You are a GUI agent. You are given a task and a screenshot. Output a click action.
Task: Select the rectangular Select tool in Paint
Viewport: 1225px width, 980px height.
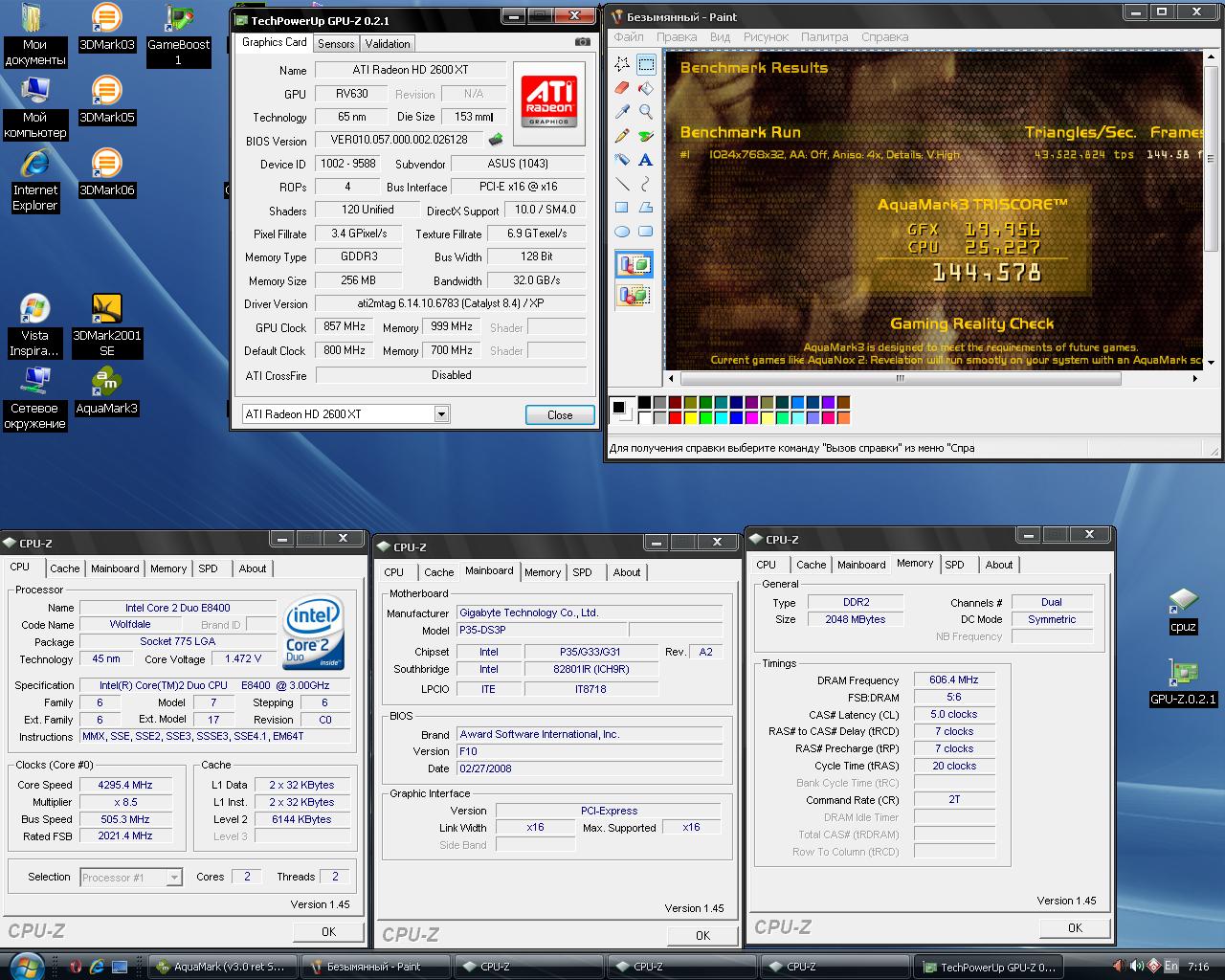pyautogui.click(x=646, y=64)
